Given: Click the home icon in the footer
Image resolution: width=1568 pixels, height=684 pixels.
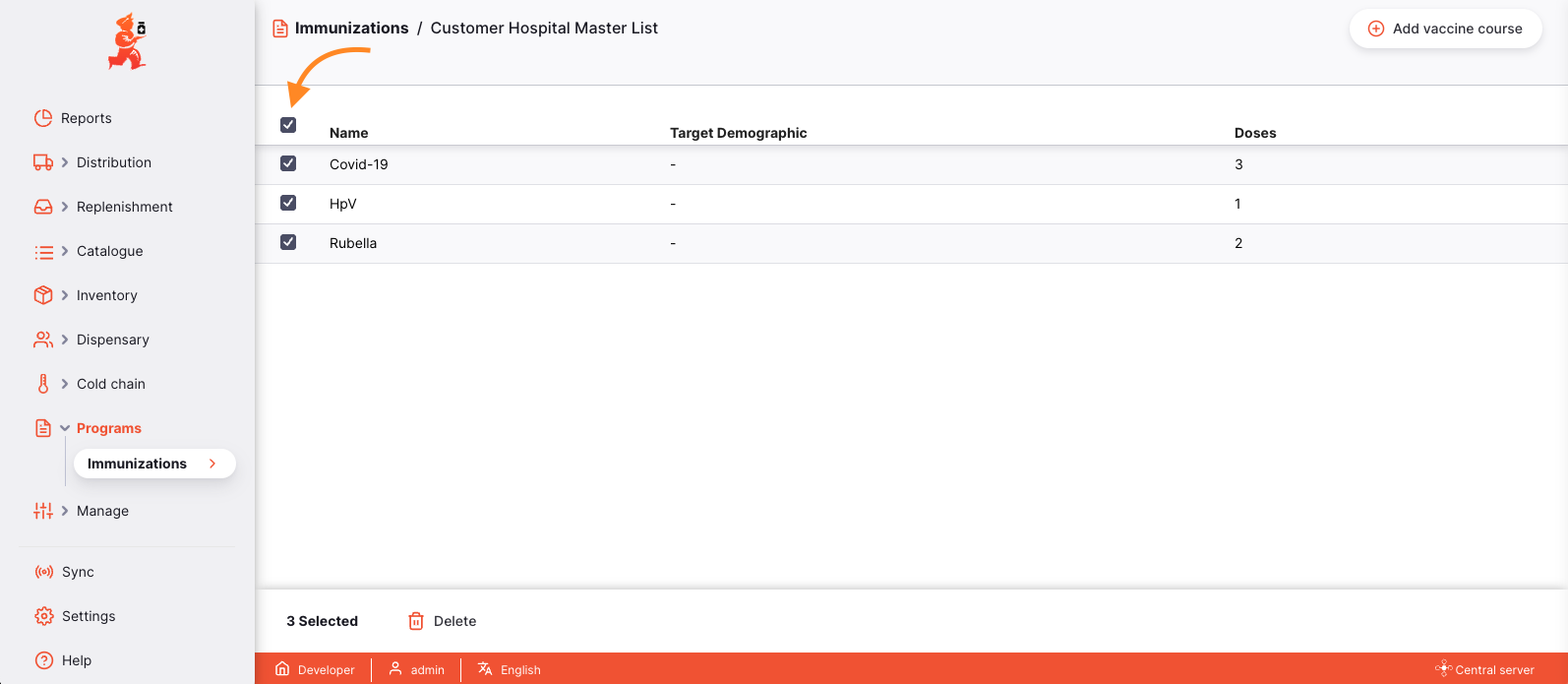Looking at the screenshot, I should point(282,669).
